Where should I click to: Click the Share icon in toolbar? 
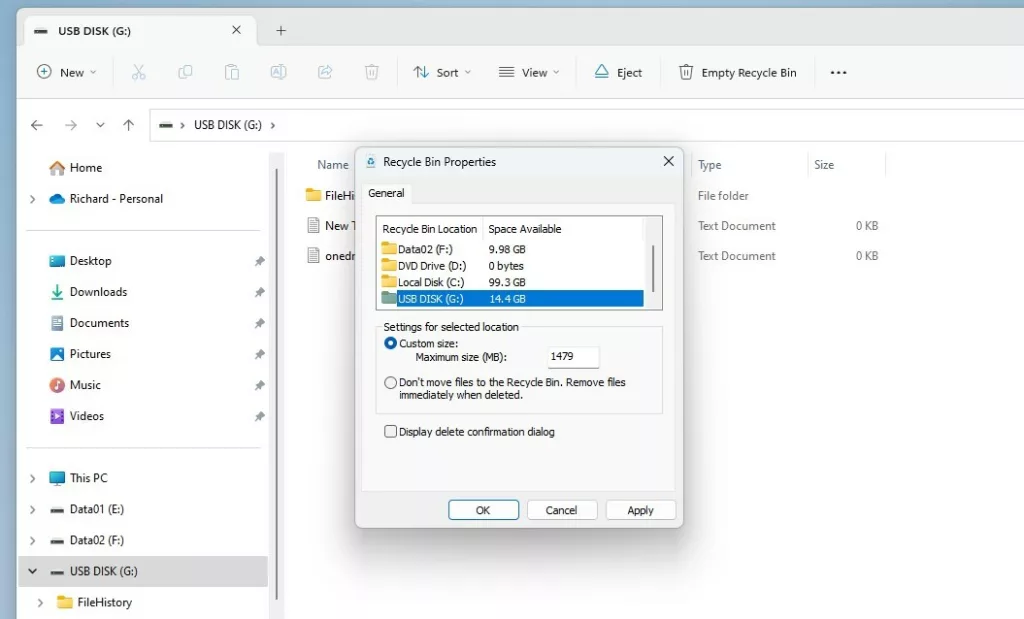325,72
